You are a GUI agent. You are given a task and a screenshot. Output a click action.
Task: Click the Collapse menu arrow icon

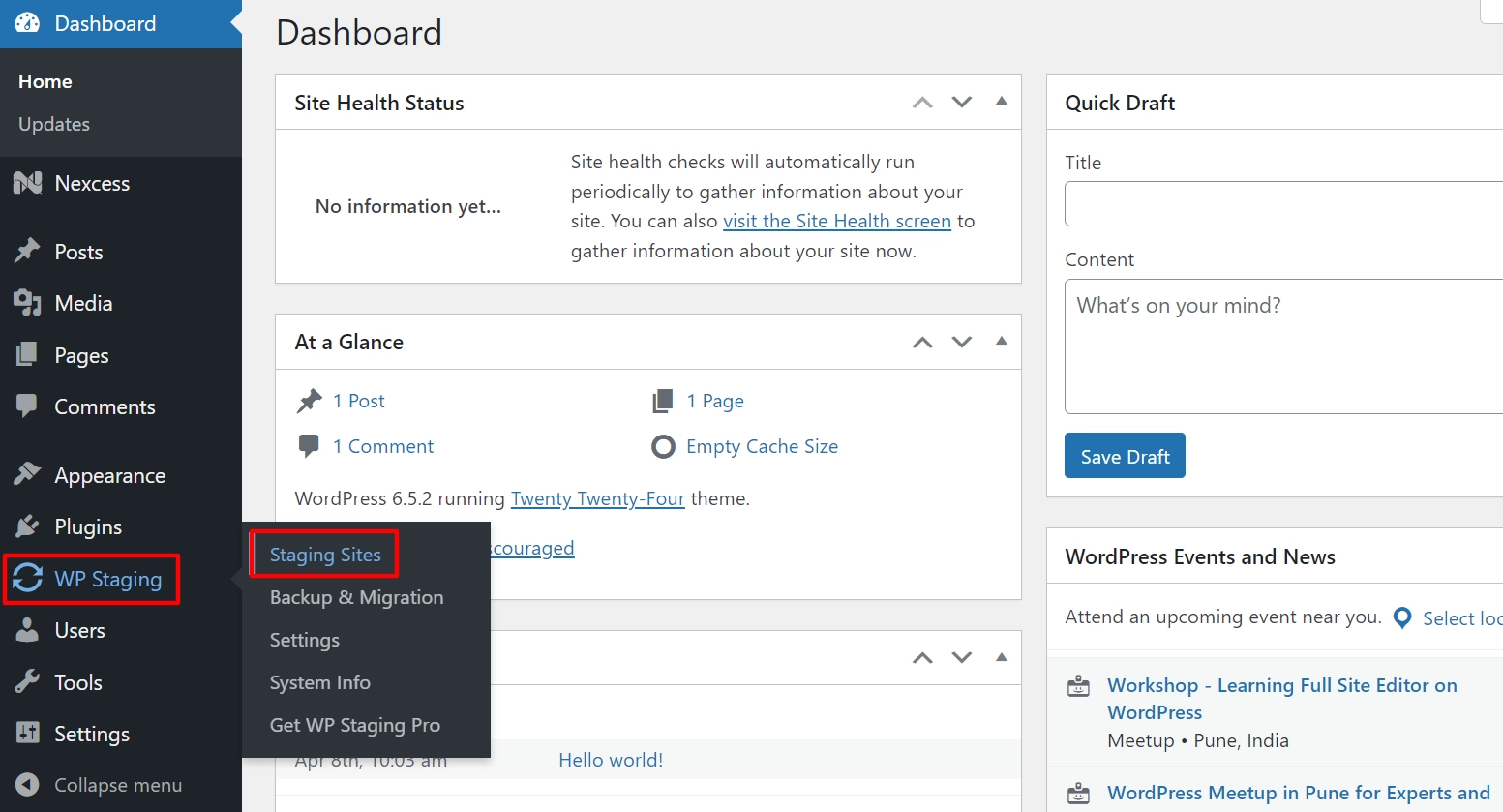pyautogui.click(x=27, y=785)
